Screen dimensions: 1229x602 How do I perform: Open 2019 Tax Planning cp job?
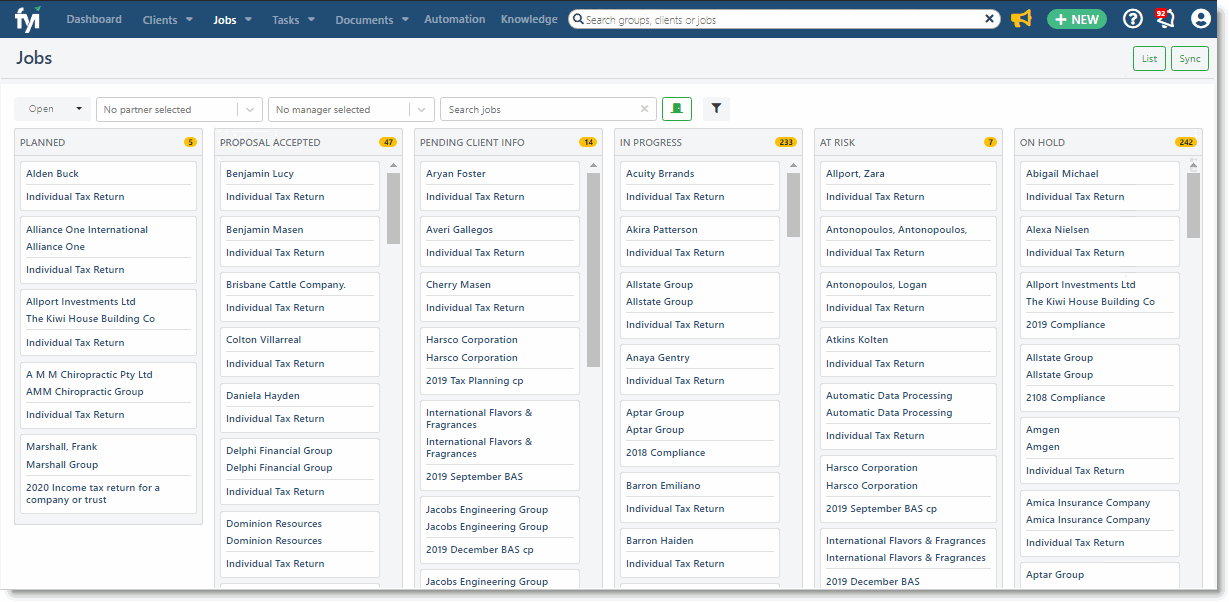(x=475, y=380)
